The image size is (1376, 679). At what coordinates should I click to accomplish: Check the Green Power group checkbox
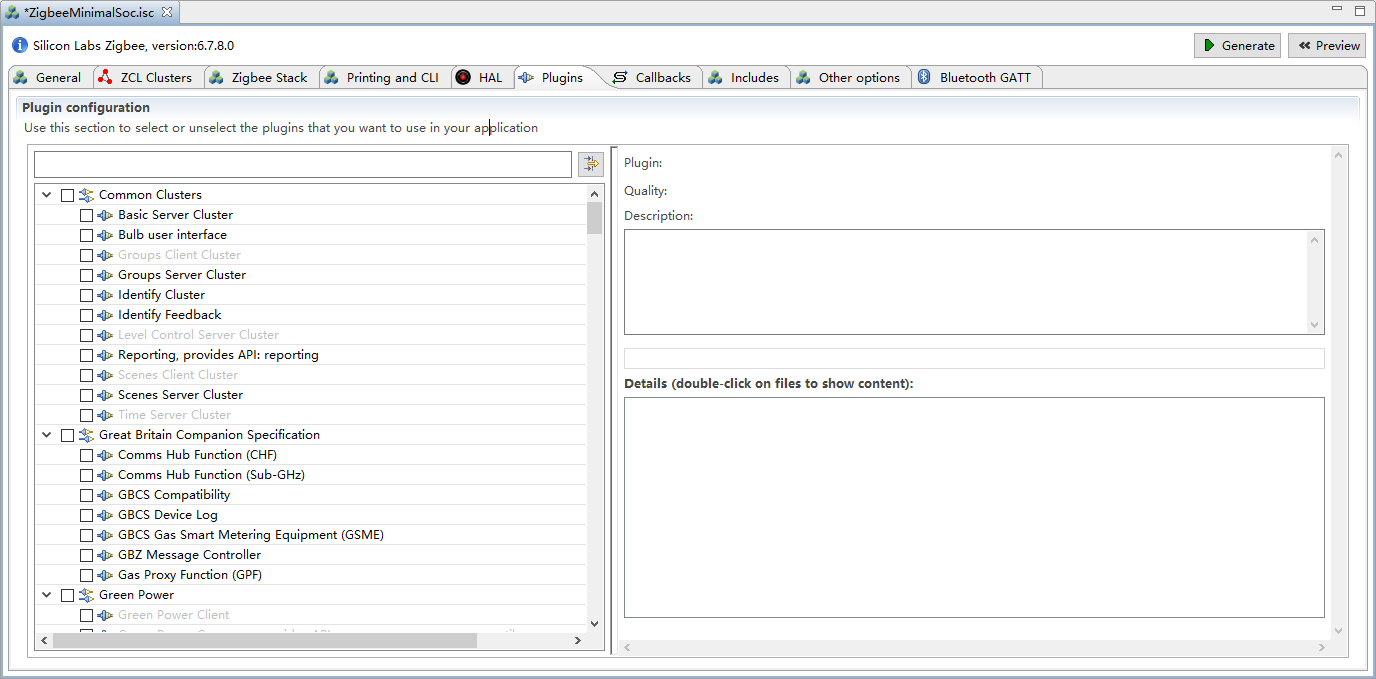[x=67, y=595]
